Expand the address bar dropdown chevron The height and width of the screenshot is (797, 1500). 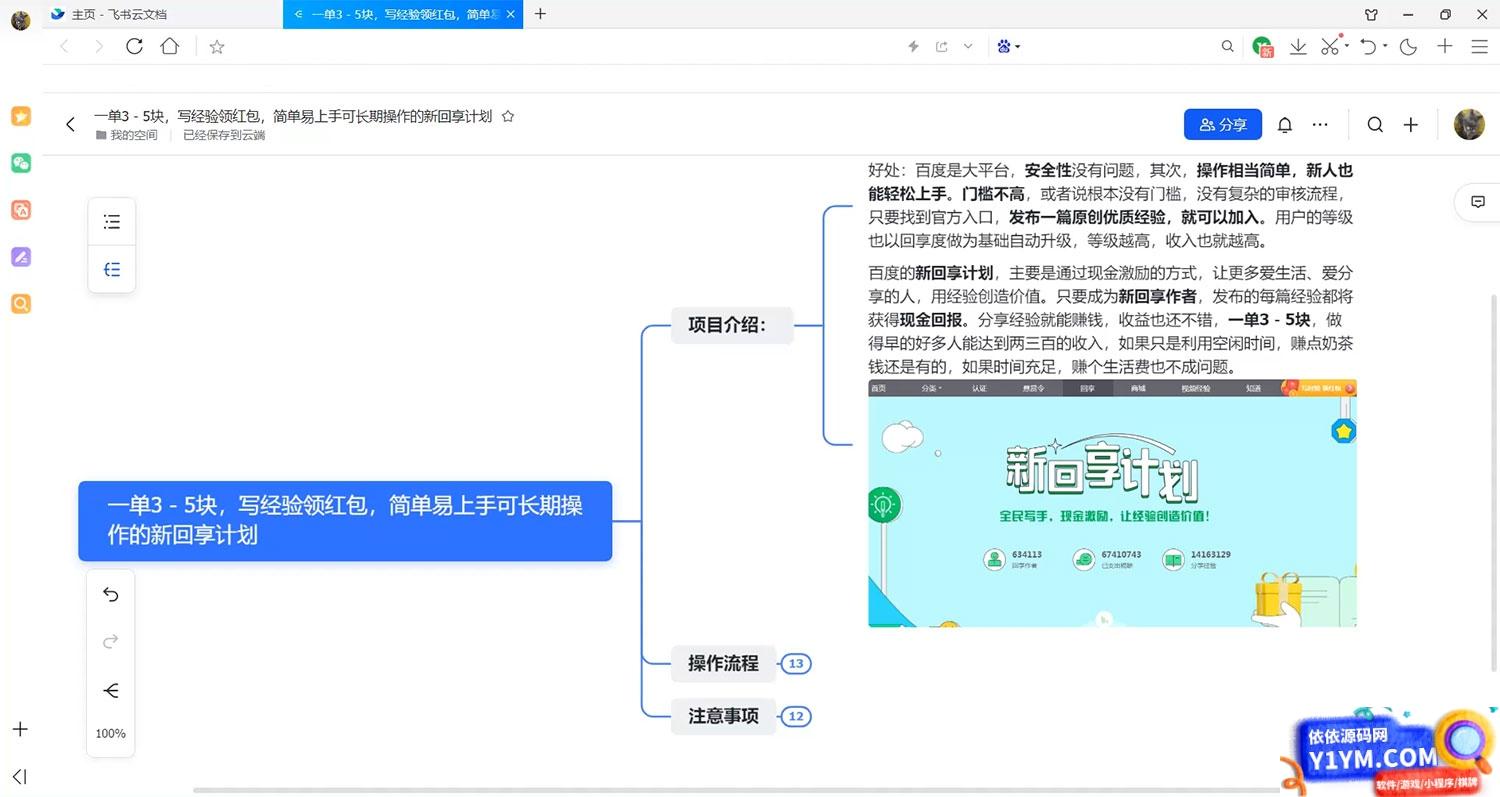968,46
